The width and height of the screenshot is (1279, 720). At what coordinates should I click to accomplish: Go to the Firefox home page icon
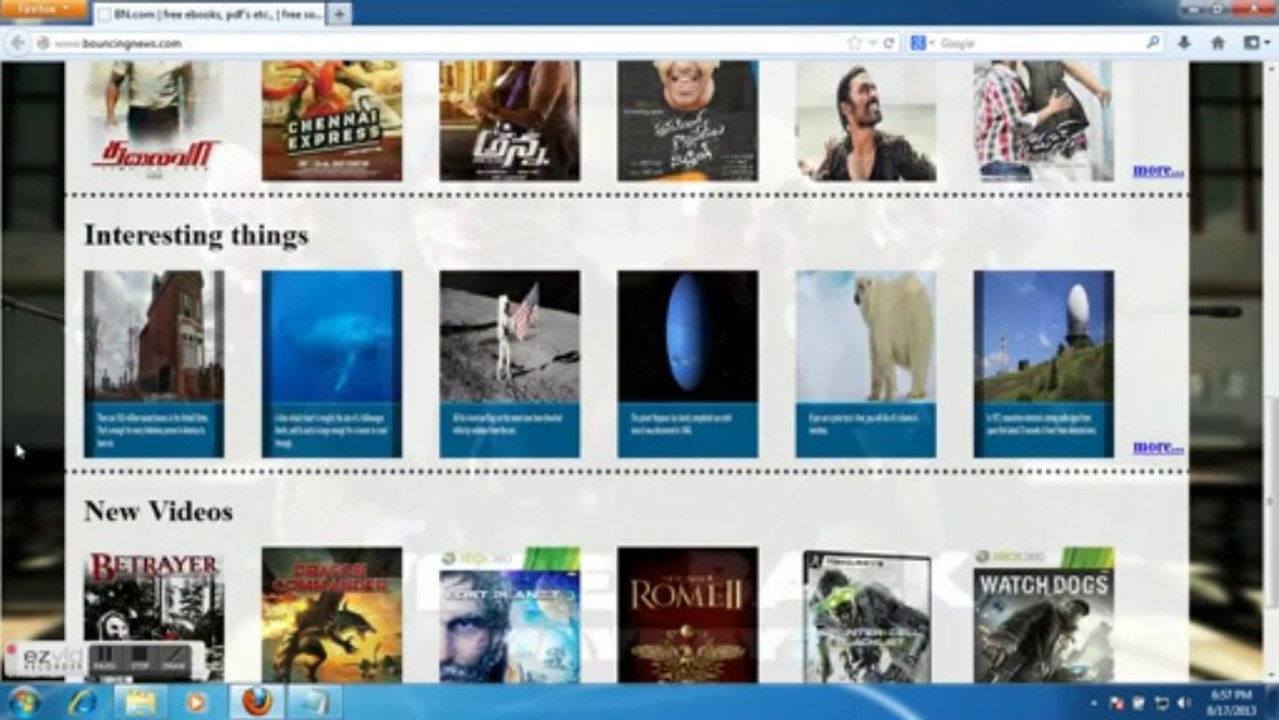pyautogui.click(x=1217, y=43)
